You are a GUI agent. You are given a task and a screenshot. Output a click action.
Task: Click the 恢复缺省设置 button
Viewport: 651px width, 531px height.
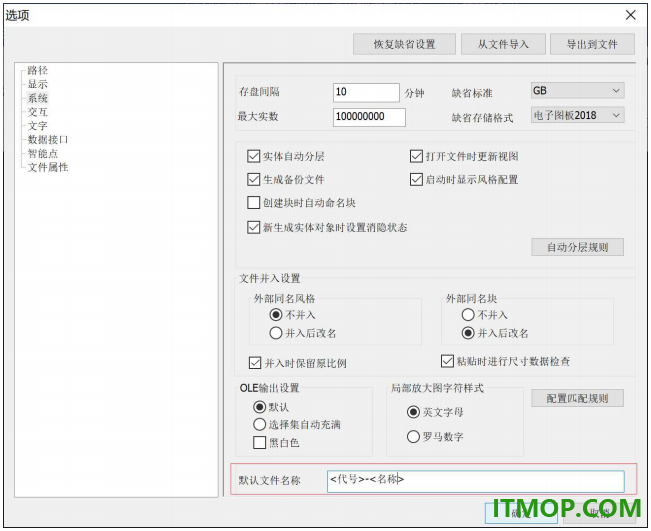(404, 44)
